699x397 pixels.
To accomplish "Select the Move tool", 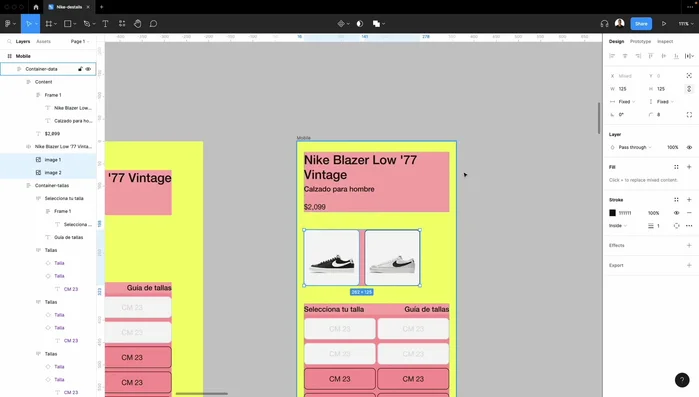I will click(x=28, y=24).
